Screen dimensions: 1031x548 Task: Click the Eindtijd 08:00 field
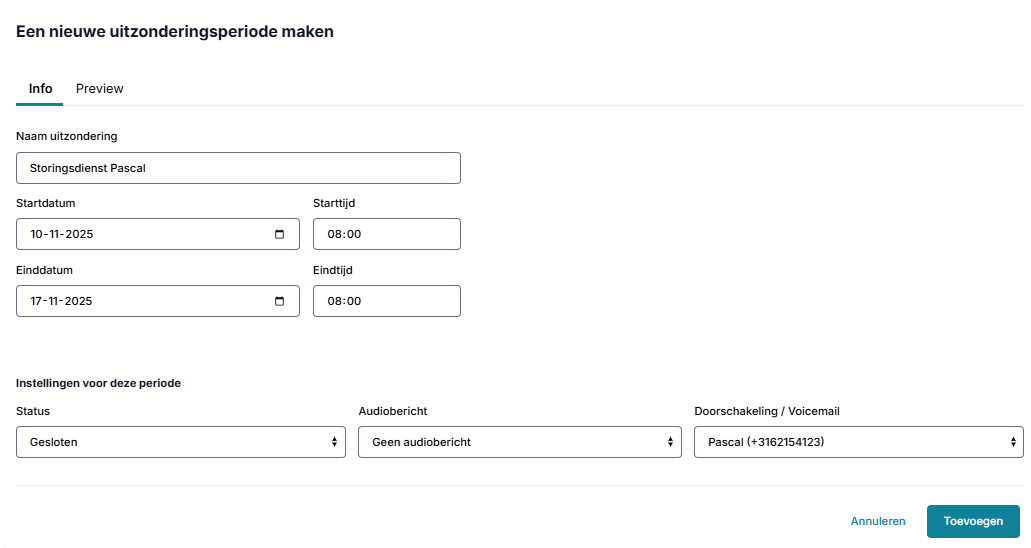[x=387, y=301]
